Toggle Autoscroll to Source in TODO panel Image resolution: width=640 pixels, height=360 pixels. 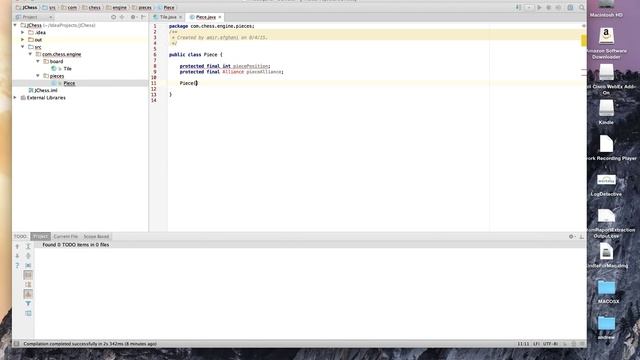coord(28,265)
